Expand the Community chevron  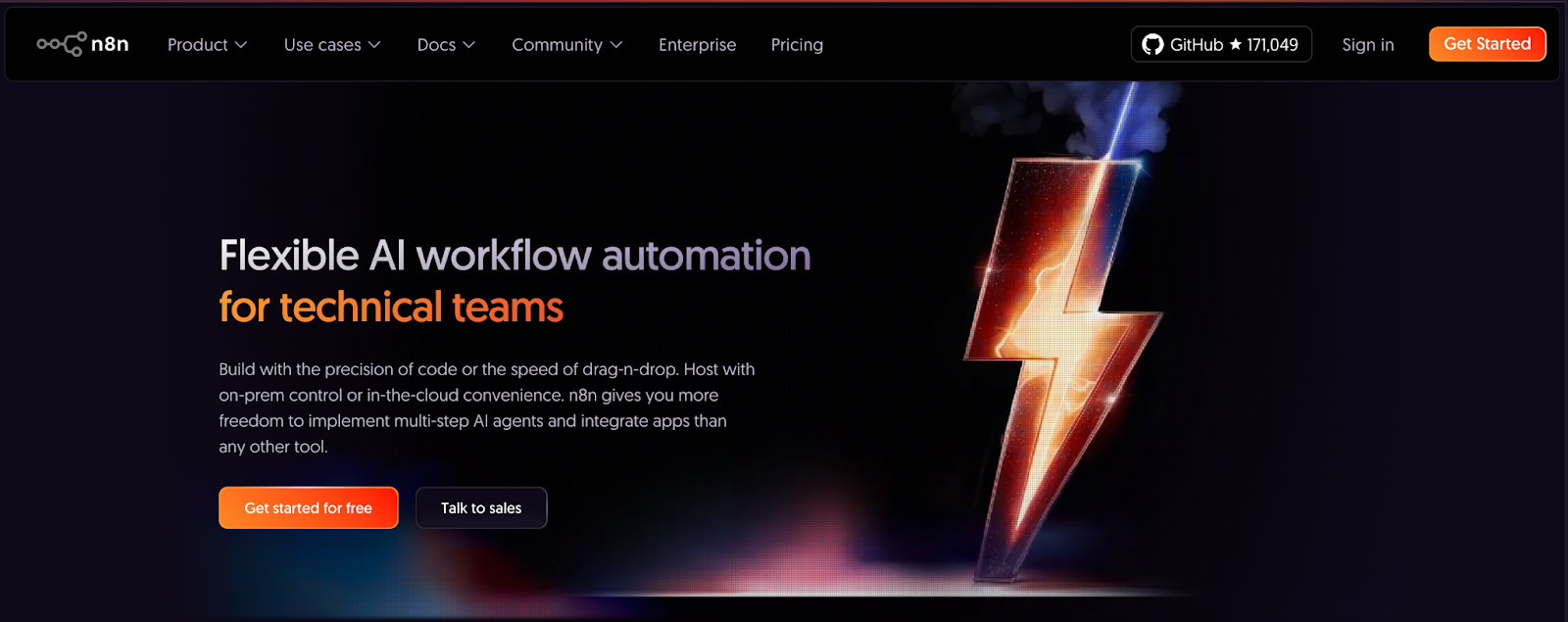[616, 45]
